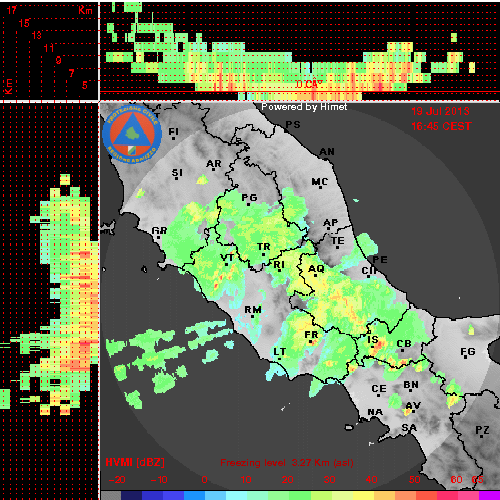
Task: Click the 30 legend value
Action: pos(329,480)
